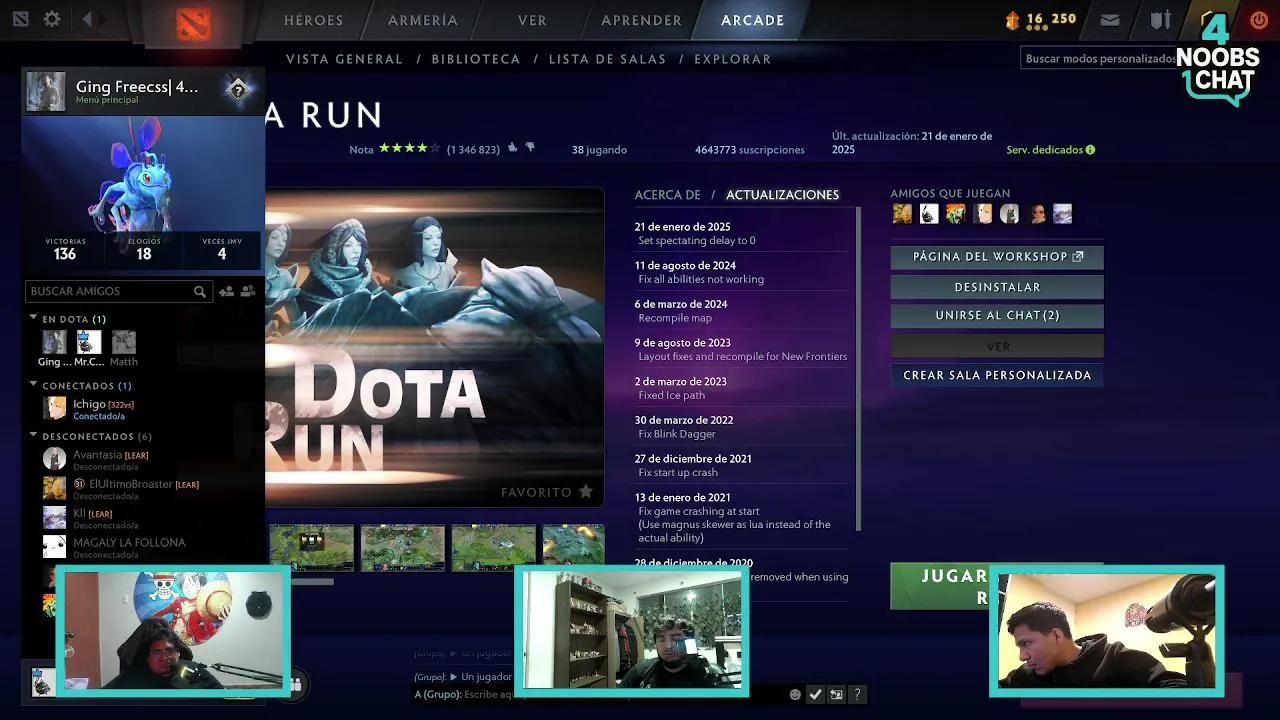Viewport: 1280px width, 720px height.
Task: Switch to ACERCA DE section
Action: pos(667,195)
